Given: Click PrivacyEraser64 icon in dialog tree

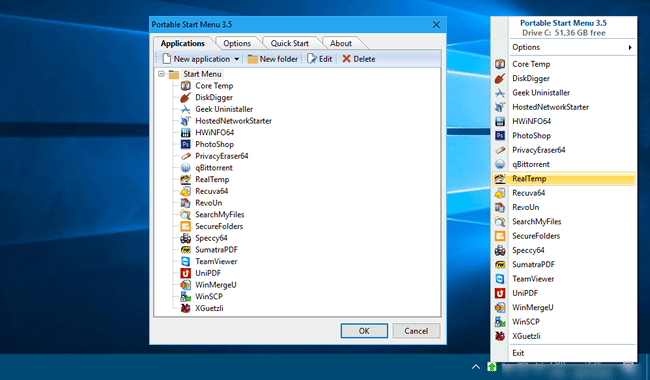Looking at the screenshot, I should pos(185,156).
